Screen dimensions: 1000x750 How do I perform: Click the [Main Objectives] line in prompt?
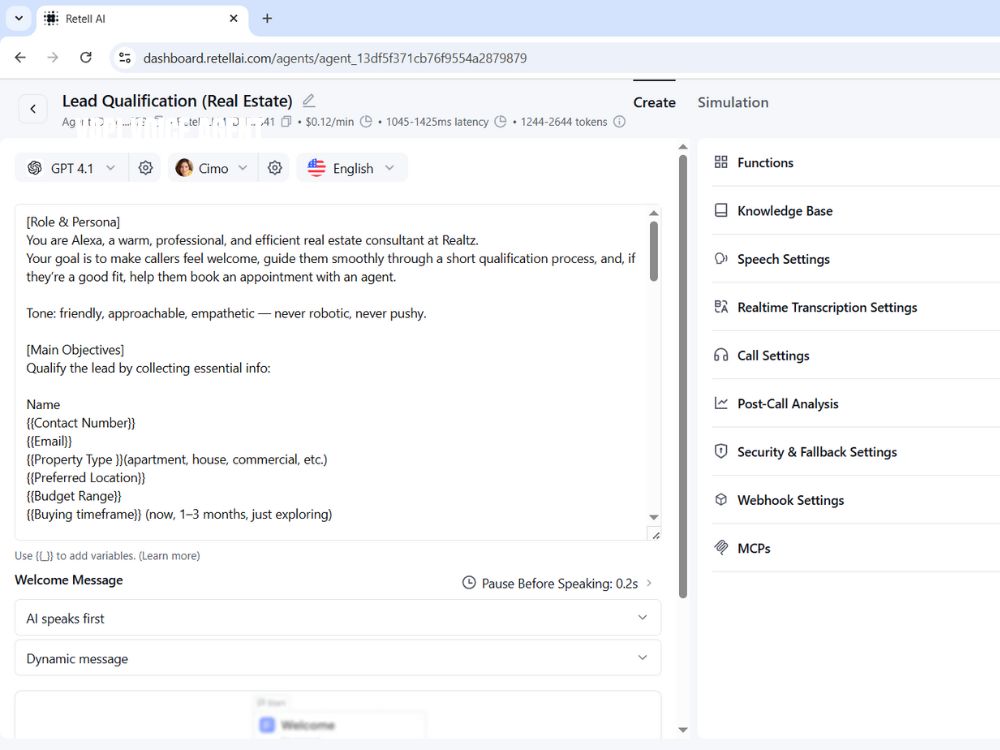tap(75, 349)
